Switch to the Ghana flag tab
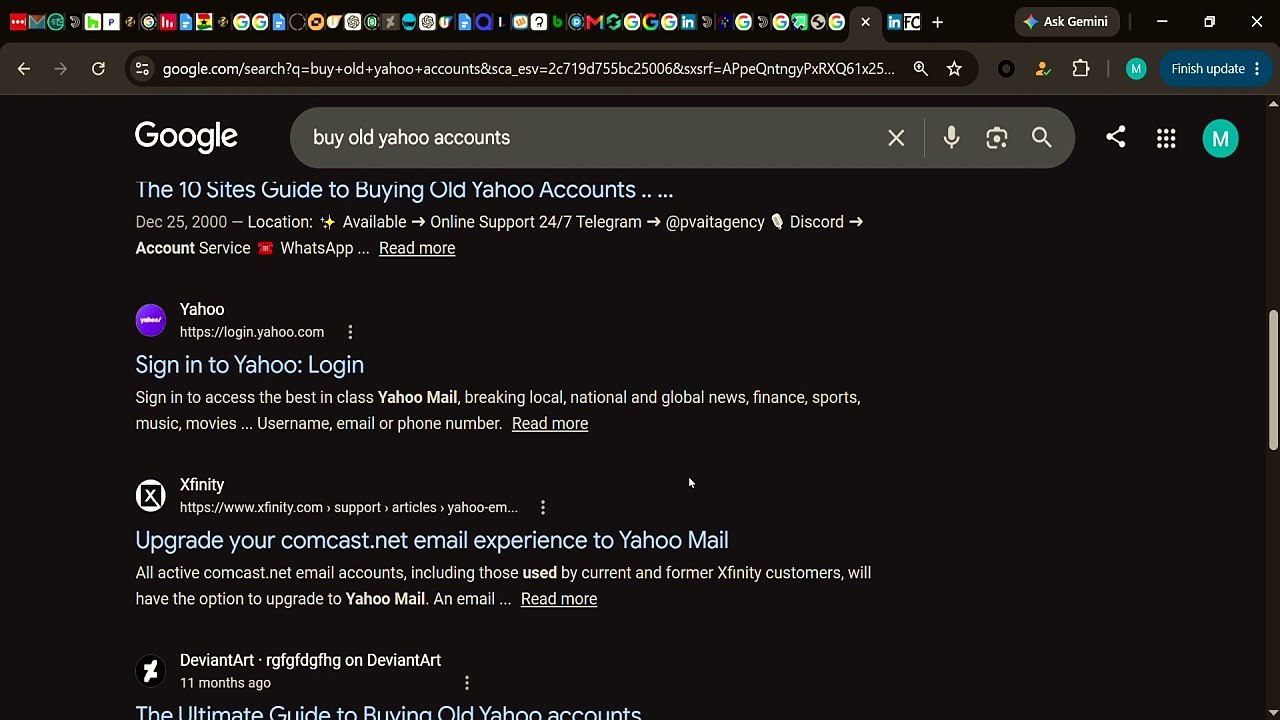This screenshot has height=720, width=1280. pos(204,22)
